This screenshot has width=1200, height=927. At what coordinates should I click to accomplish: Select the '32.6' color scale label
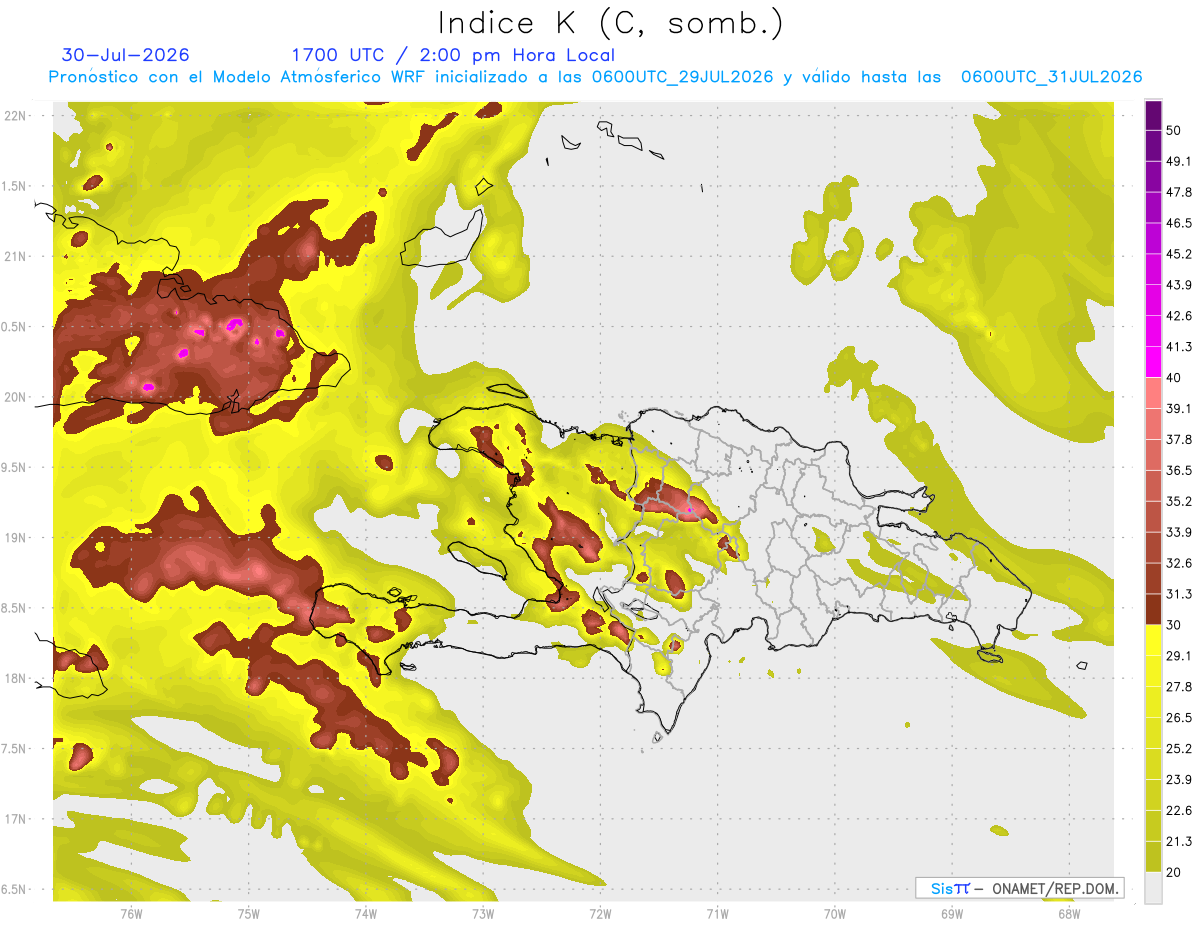[1179, 563]
